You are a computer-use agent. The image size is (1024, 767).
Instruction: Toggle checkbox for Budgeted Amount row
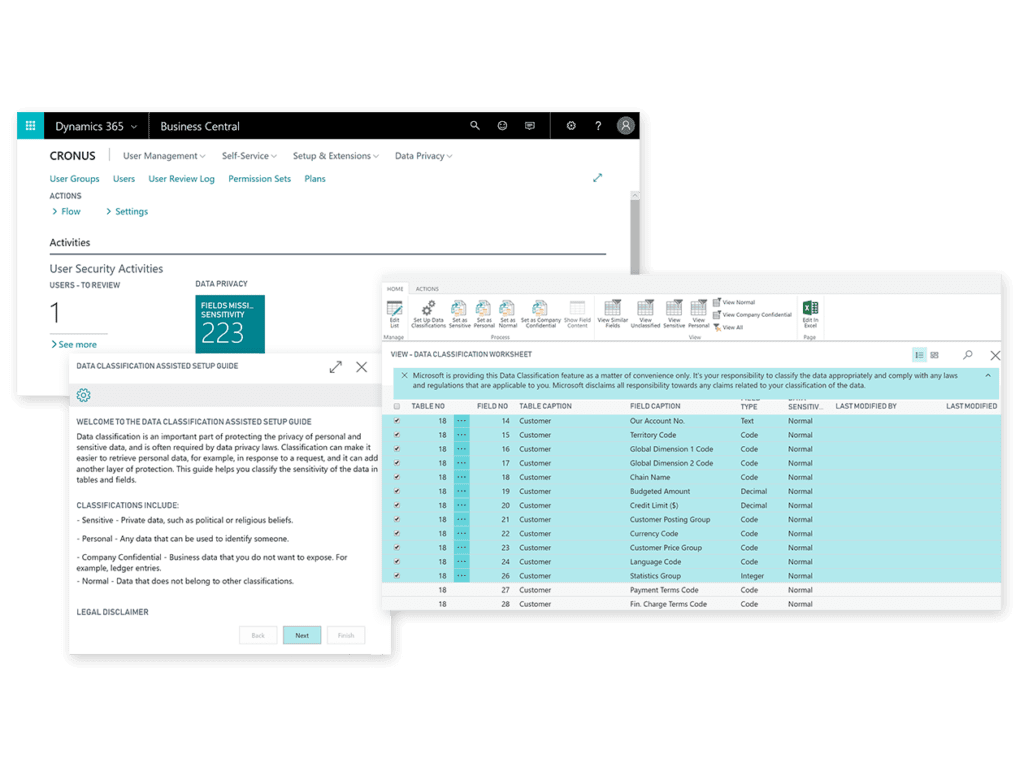click(396, 491)
